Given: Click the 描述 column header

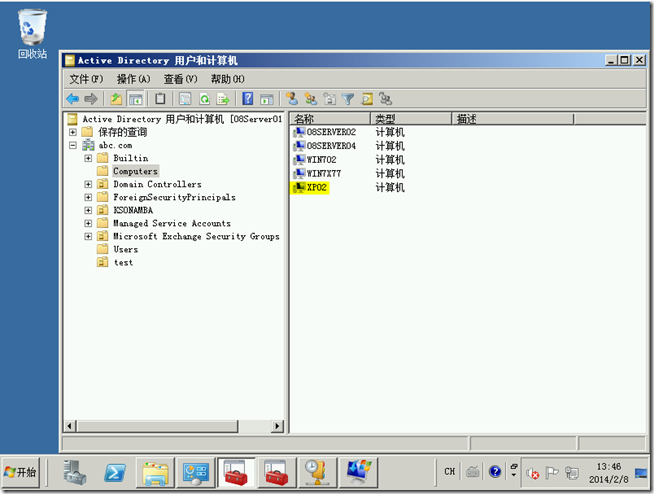Looking at the screenshot, I should pos(513,119).
